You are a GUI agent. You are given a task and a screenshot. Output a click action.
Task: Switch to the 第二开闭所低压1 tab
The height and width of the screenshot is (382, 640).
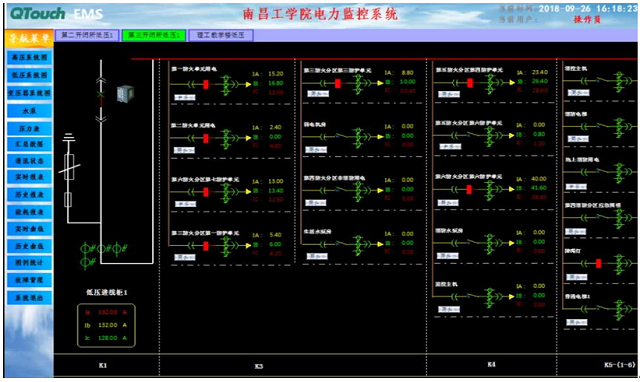click(87, 35)
